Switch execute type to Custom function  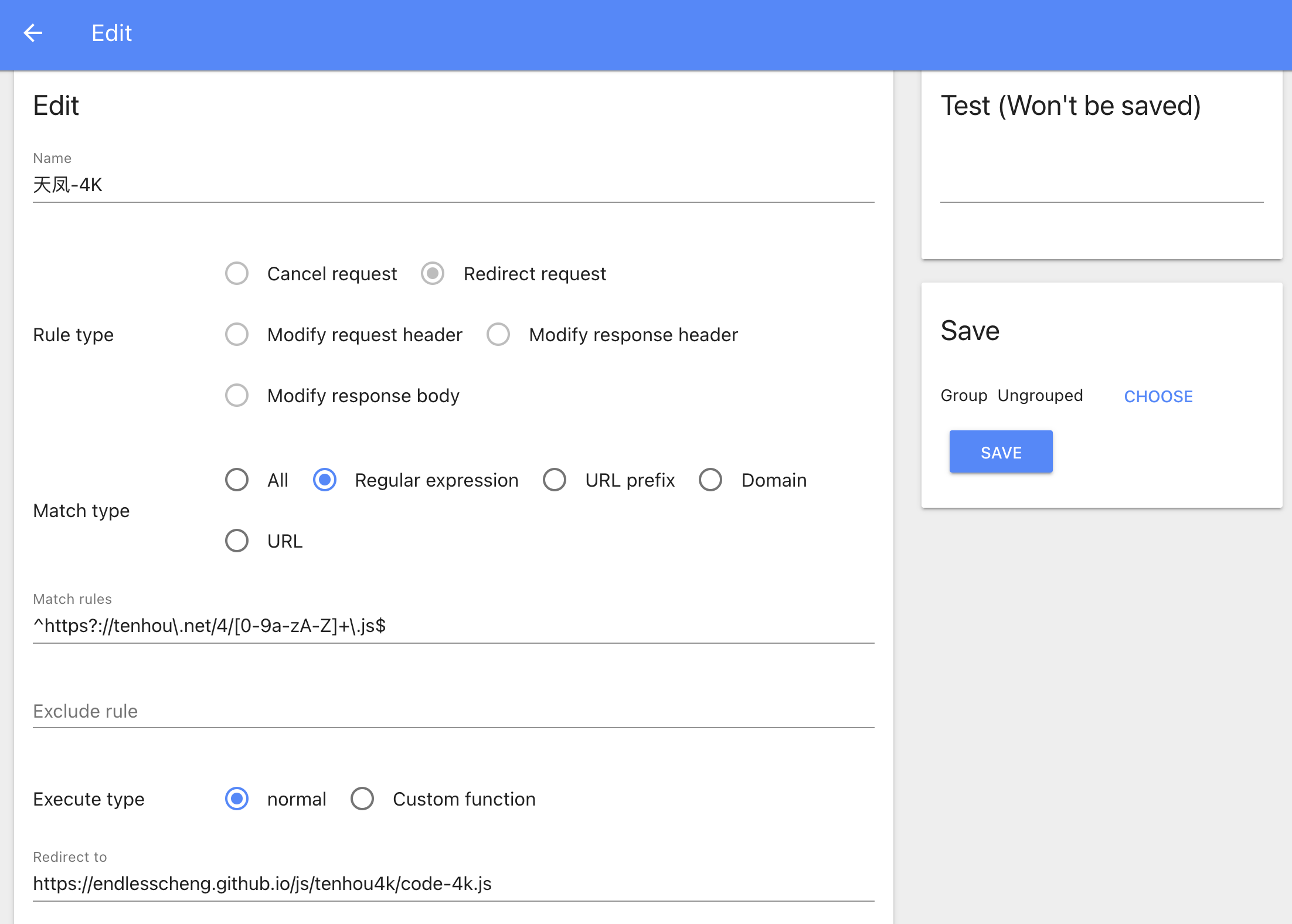tap(362, 799)
